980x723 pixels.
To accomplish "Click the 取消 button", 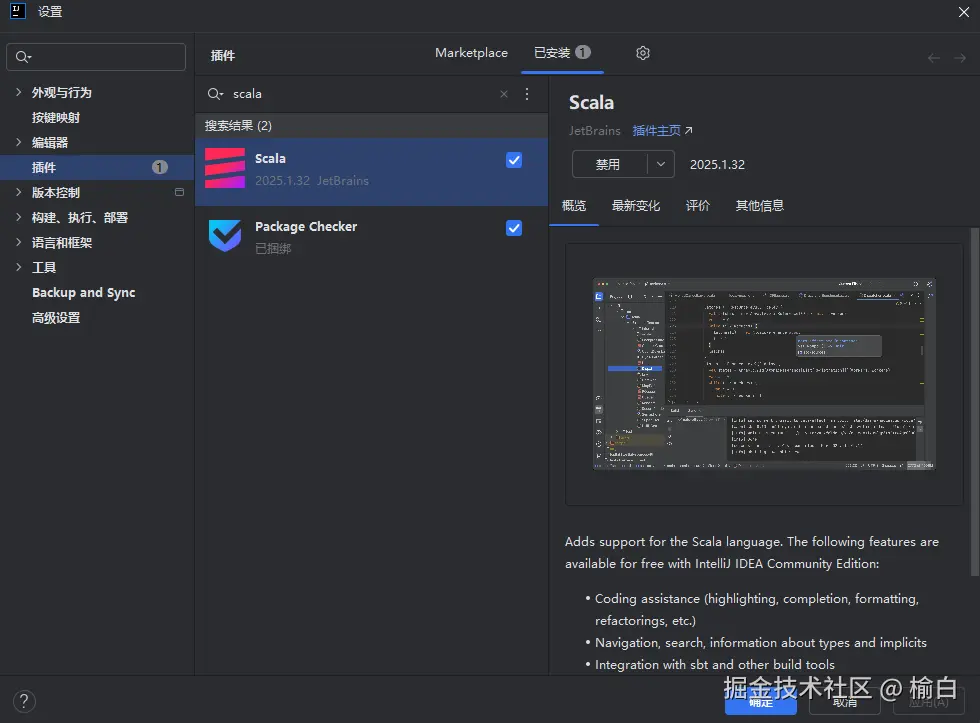I will (844, 702).
